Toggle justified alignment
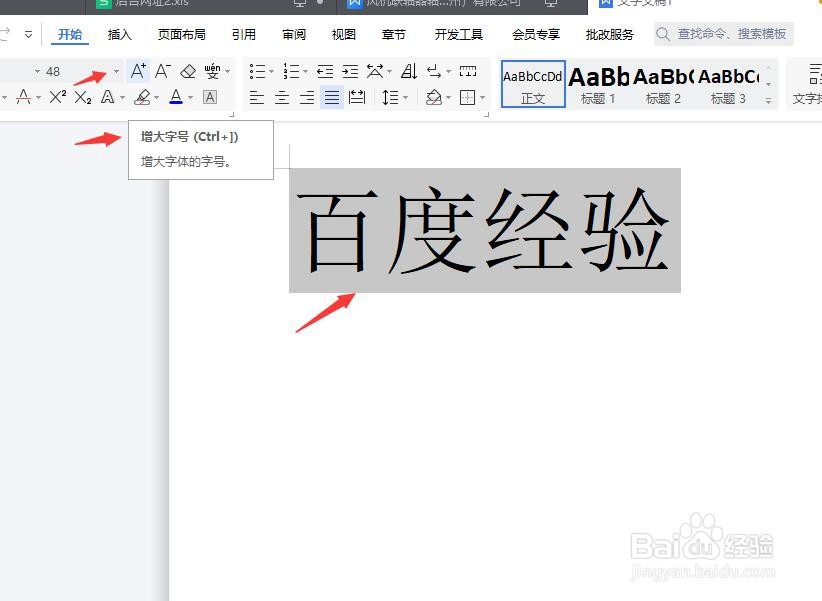 (332, 98)
